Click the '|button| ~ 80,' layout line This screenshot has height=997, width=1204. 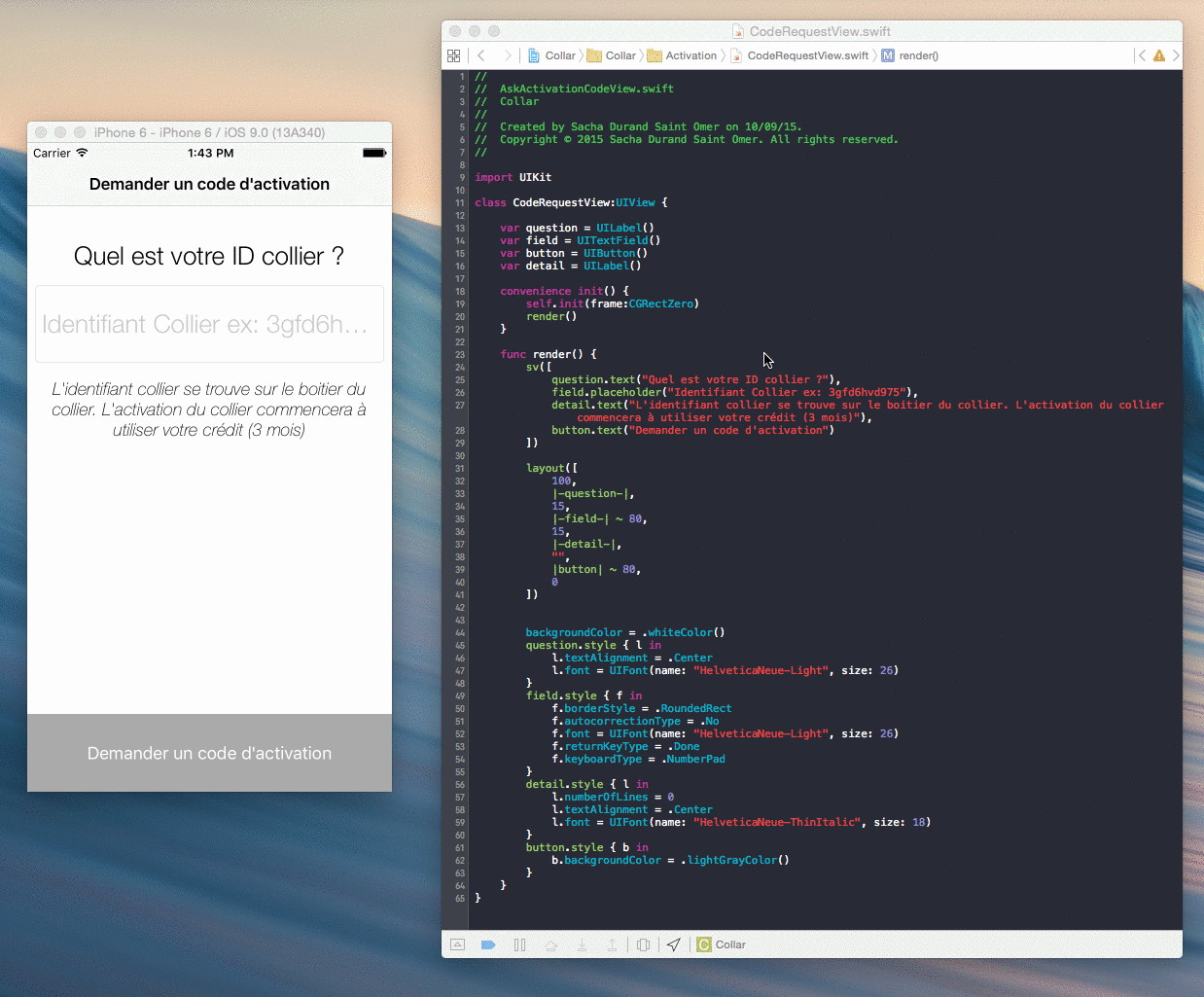point(596,569)
